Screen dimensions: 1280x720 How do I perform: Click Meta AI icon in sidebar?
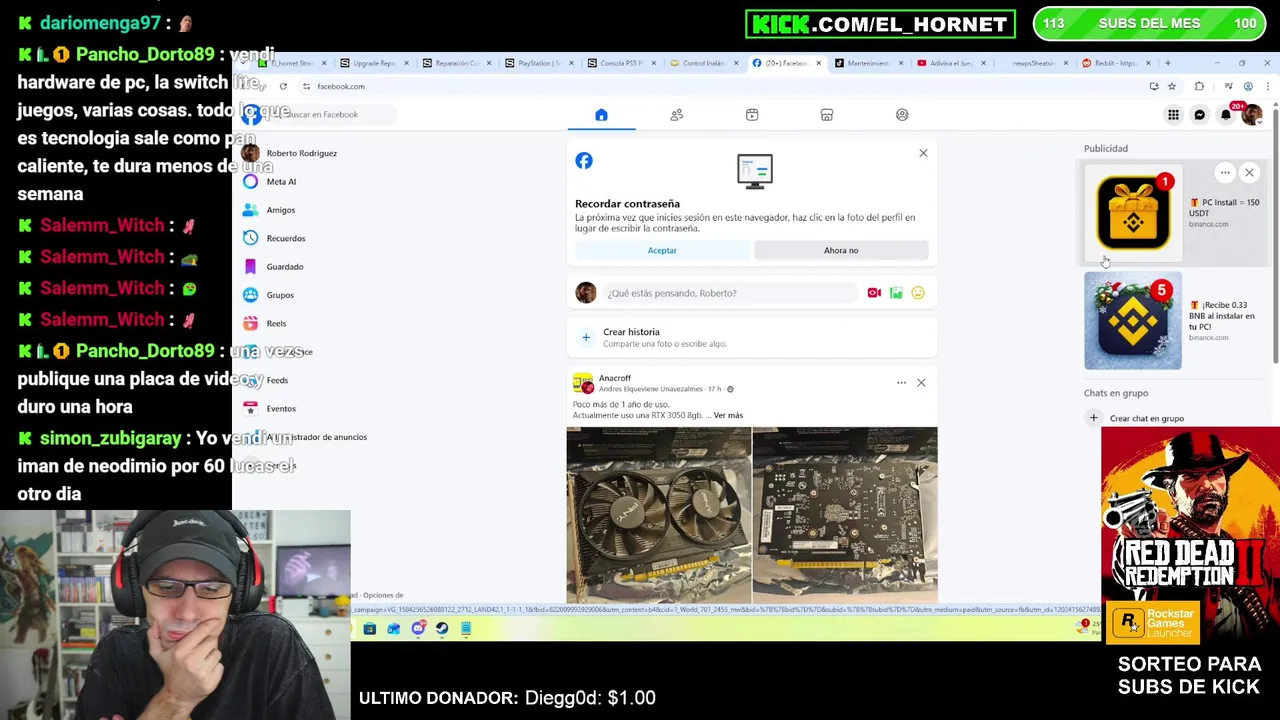(x=251, y=182)
